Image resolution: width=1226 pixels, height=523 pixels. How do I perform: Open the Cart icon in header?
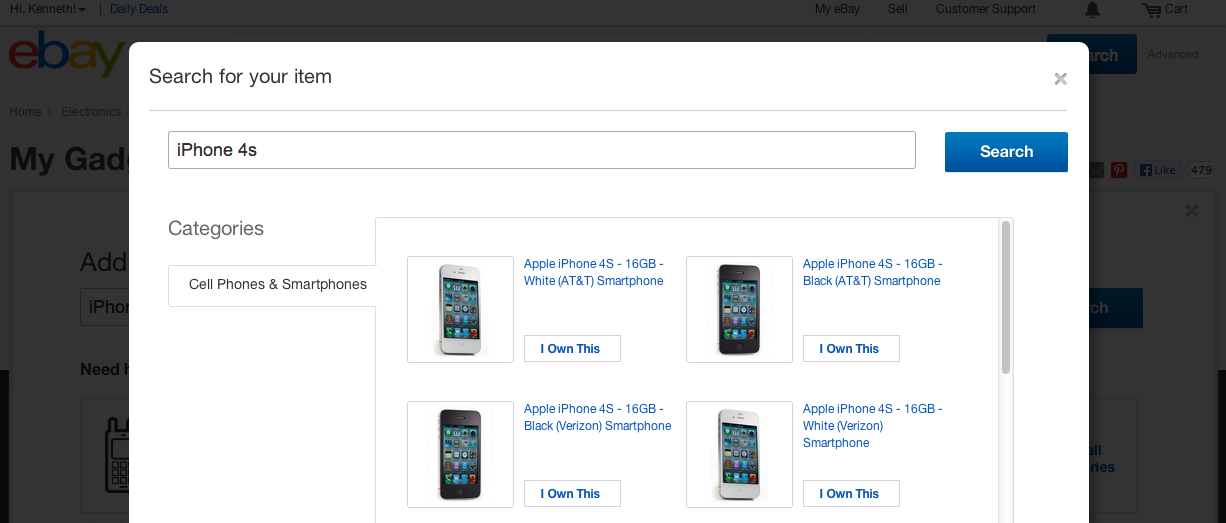1151,10
